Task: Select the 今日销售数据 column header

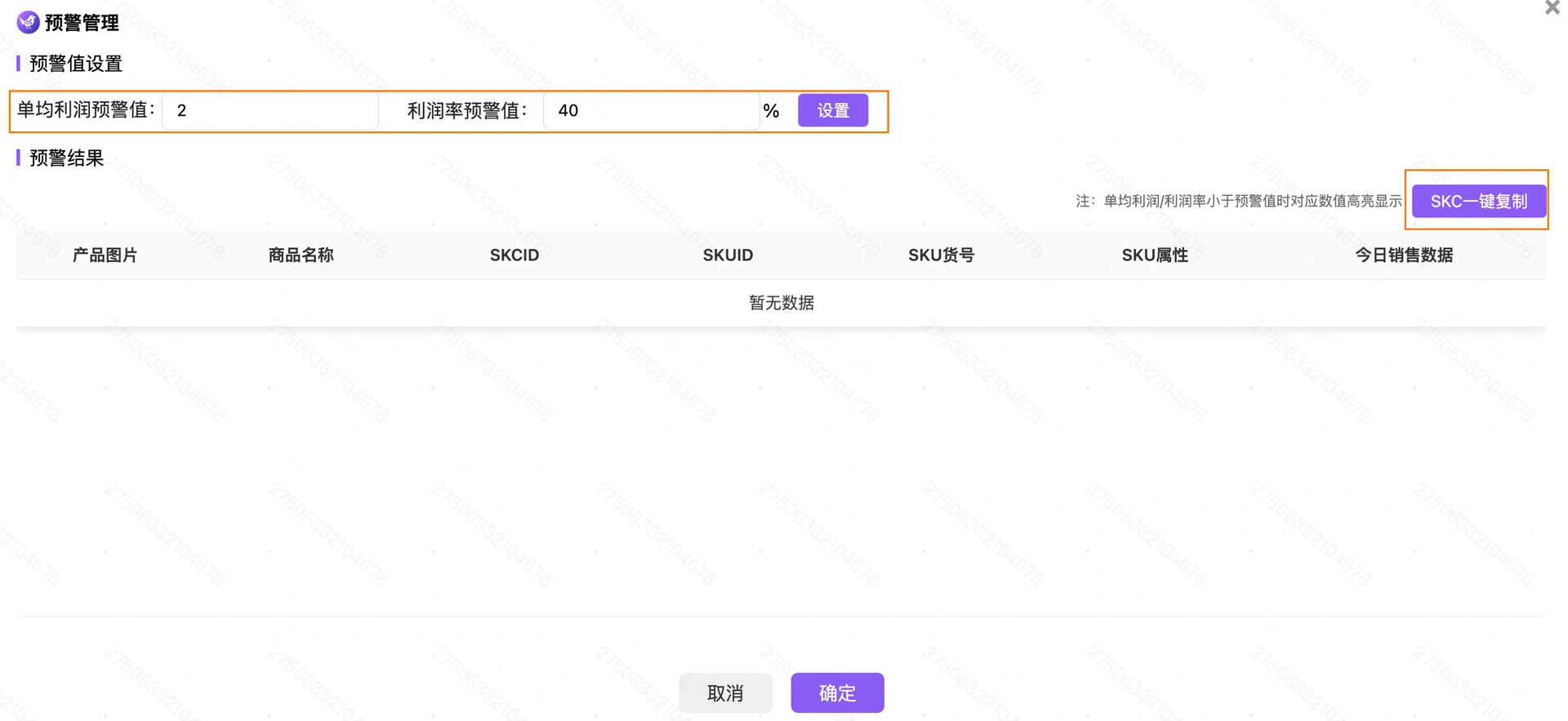Action: click(1404, 255)
